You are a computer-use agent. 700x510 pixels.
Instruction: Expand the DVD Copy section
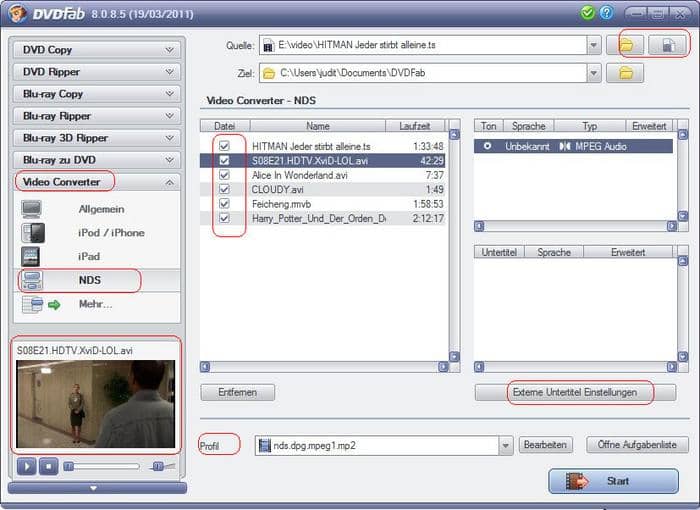pos(97,50)
